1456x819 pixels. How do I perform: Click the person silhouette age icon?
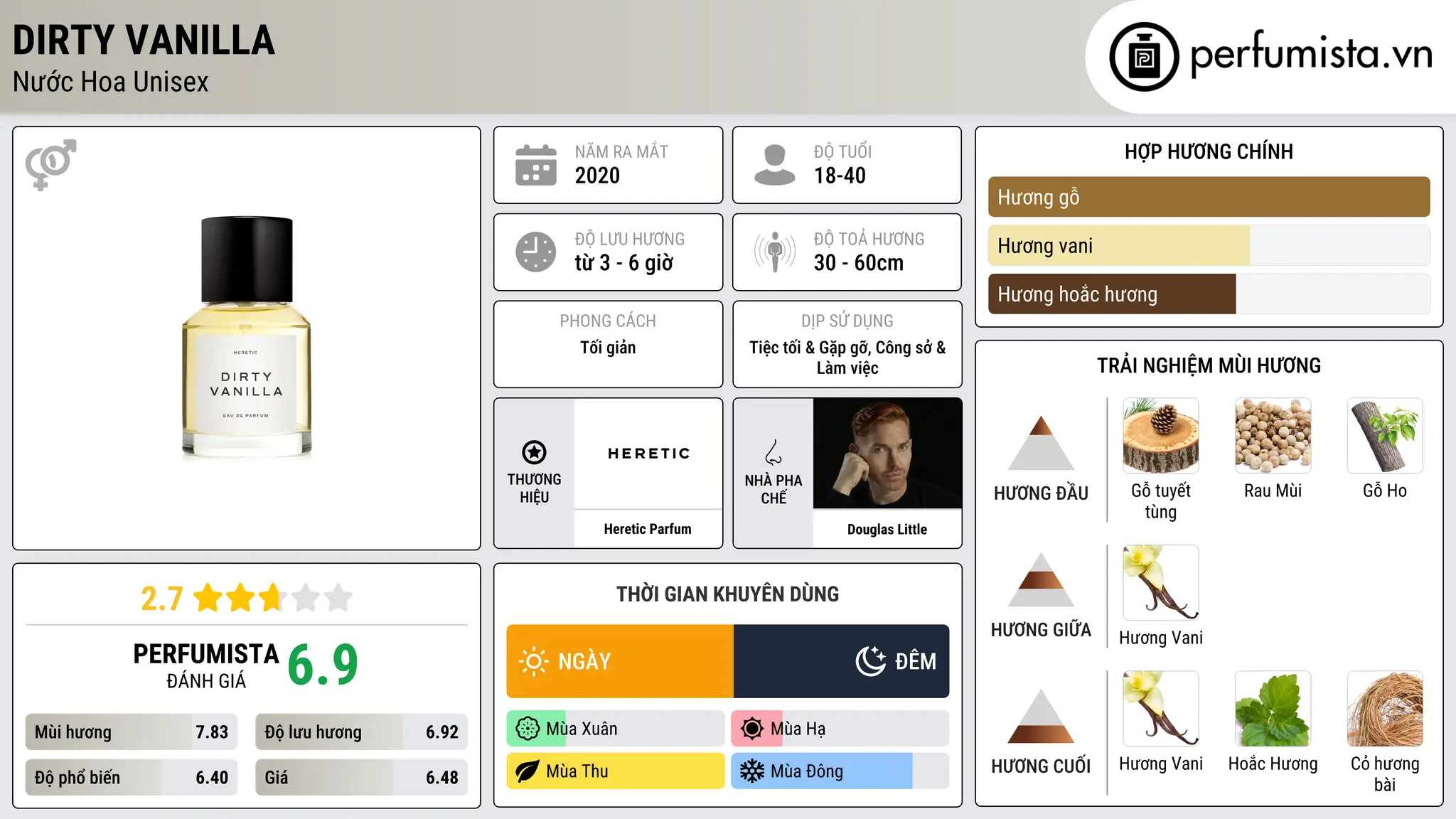pos(775,165)
